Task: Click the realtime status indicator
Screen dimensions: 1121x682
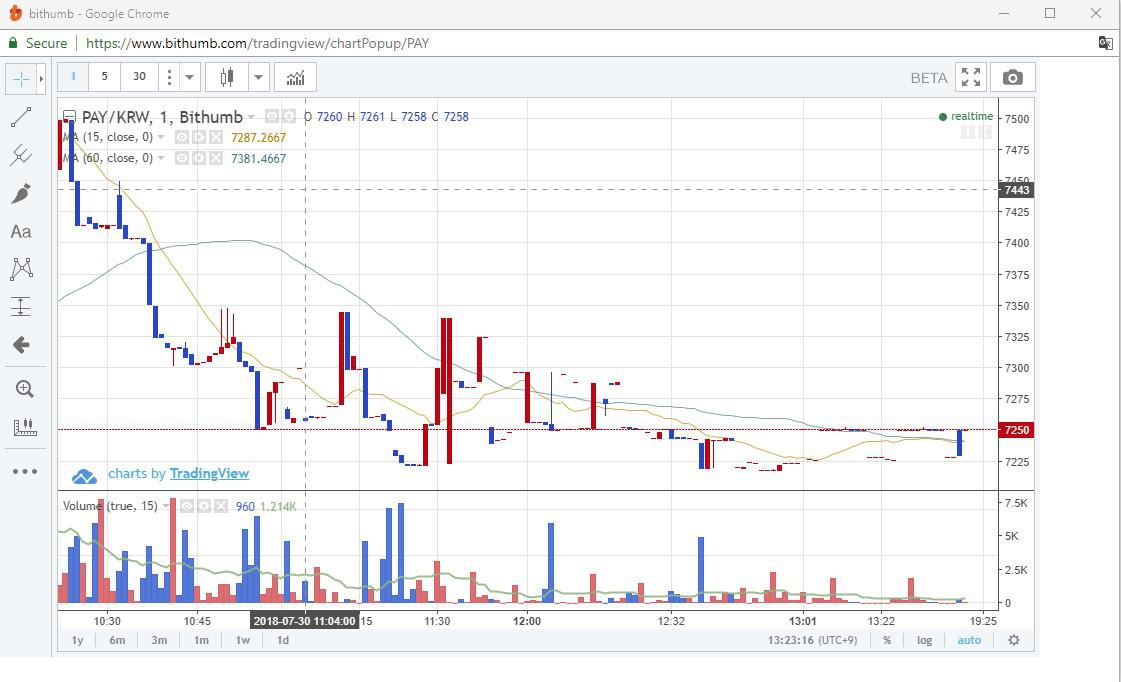Action: (x=966, y=117)
